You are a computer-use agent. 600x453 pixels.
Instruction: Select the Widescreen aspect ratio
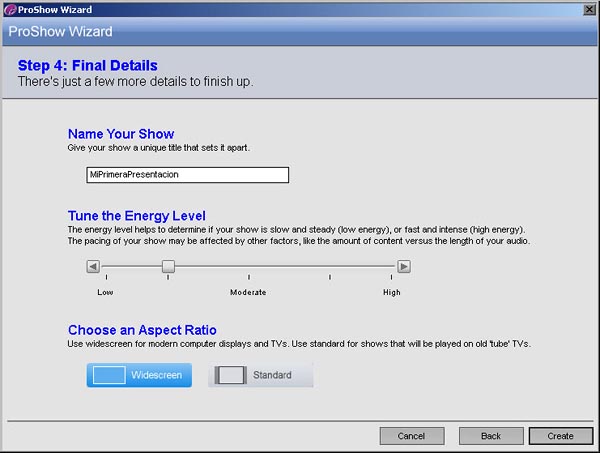pos(139,375)
